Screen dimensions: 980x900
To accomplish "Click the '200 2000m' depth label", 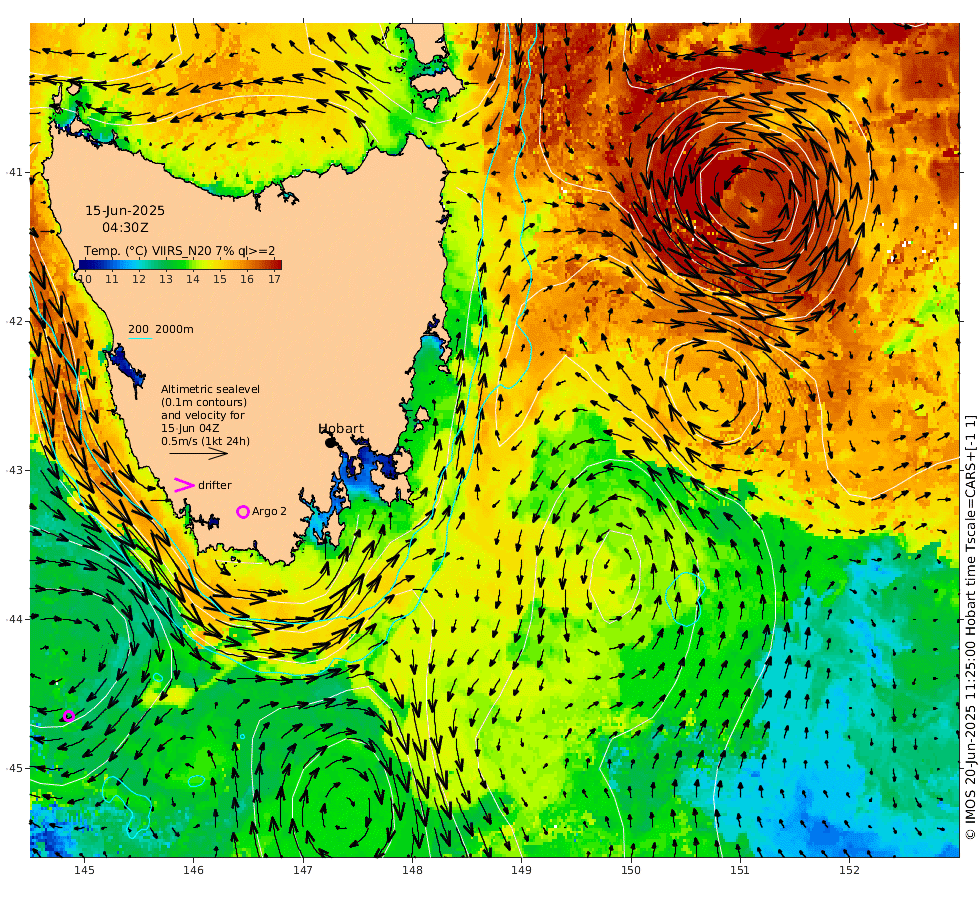I will click(161, 329).
